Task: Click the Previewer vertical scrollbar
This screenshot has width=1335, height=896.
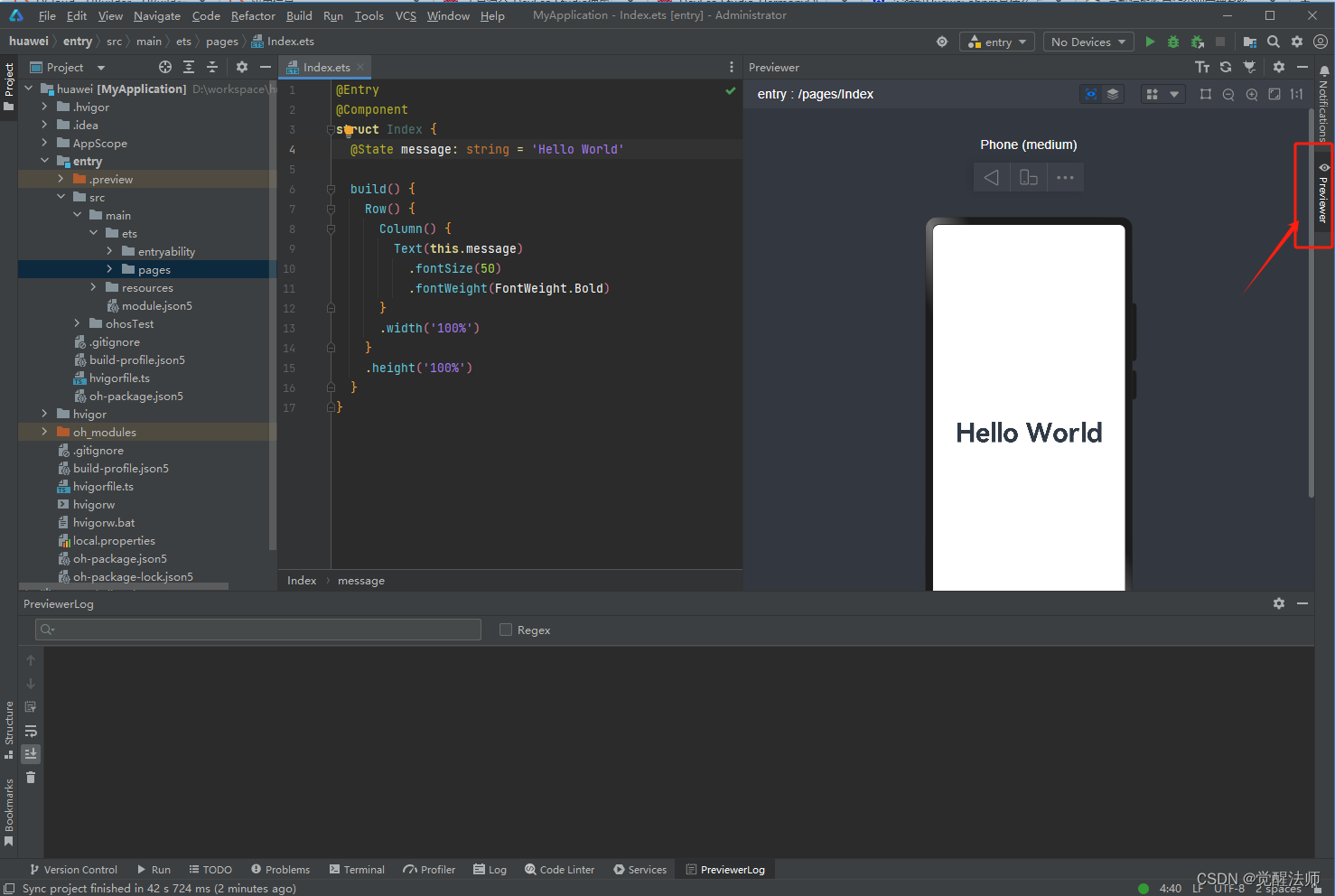Action: tap(1311, 303)
